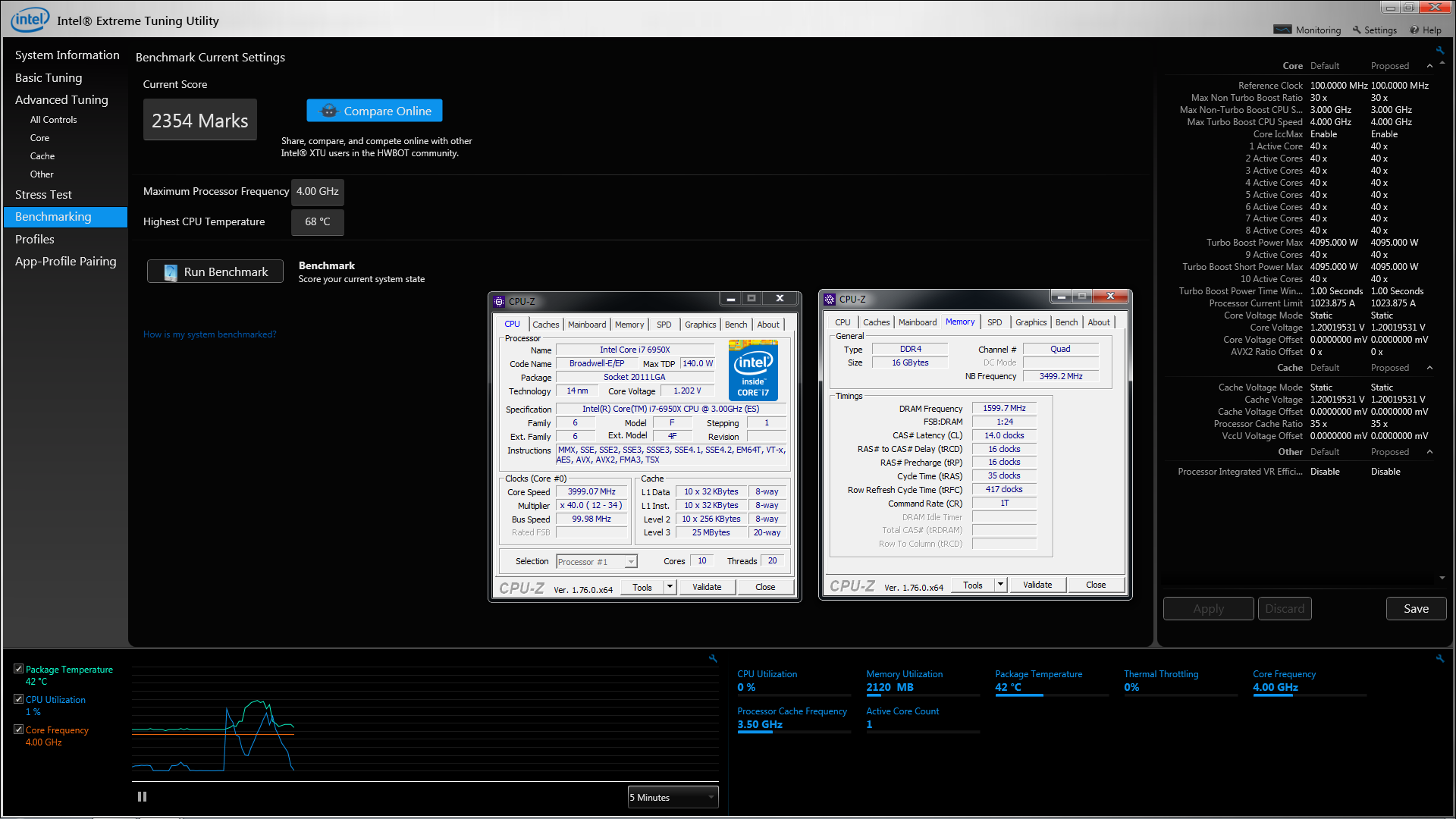Viewport: 1456px width, 819px height.
Task: Disable the CPU Utilization graph checkbox
Action: coord(19,698)
